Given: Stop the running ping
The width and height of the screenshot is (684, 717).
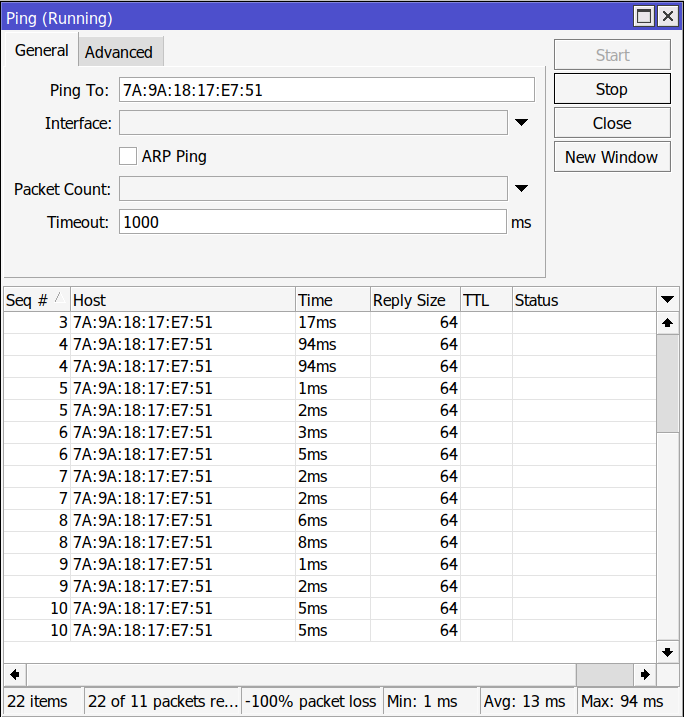Looking at the screenshot, I should pos(611,89).
